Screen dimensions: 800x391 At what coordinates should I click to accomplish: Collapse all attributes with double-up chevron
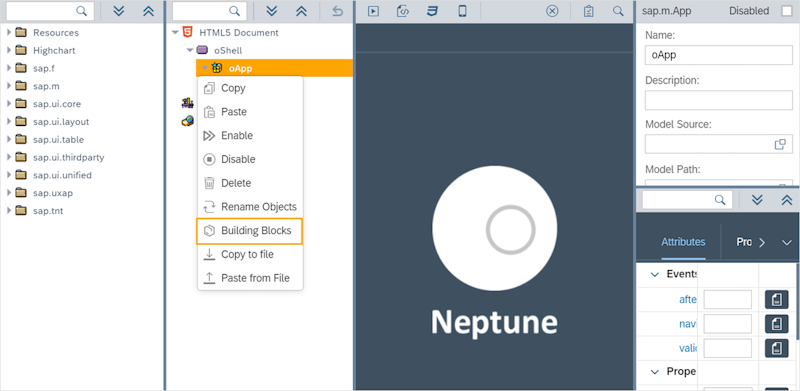(787, 200)
